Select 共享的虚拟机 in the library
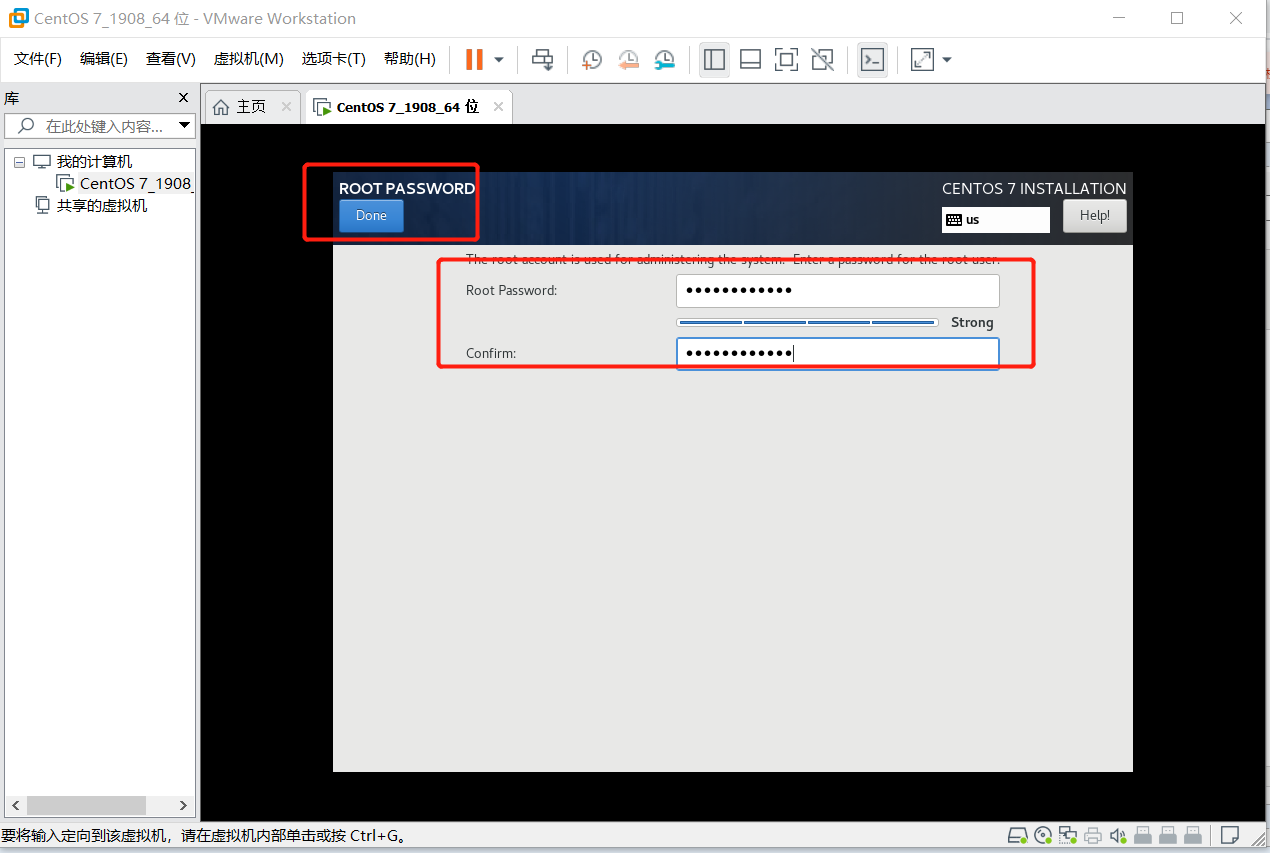The height and width of the screenshot is (853, 1270). tap(101, 206)
